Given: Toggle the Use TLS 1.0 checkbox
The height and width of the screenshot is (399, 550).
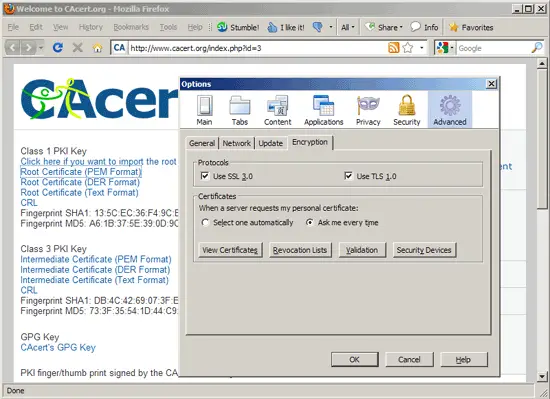Looking at the screenshot, I should (348, 176).
